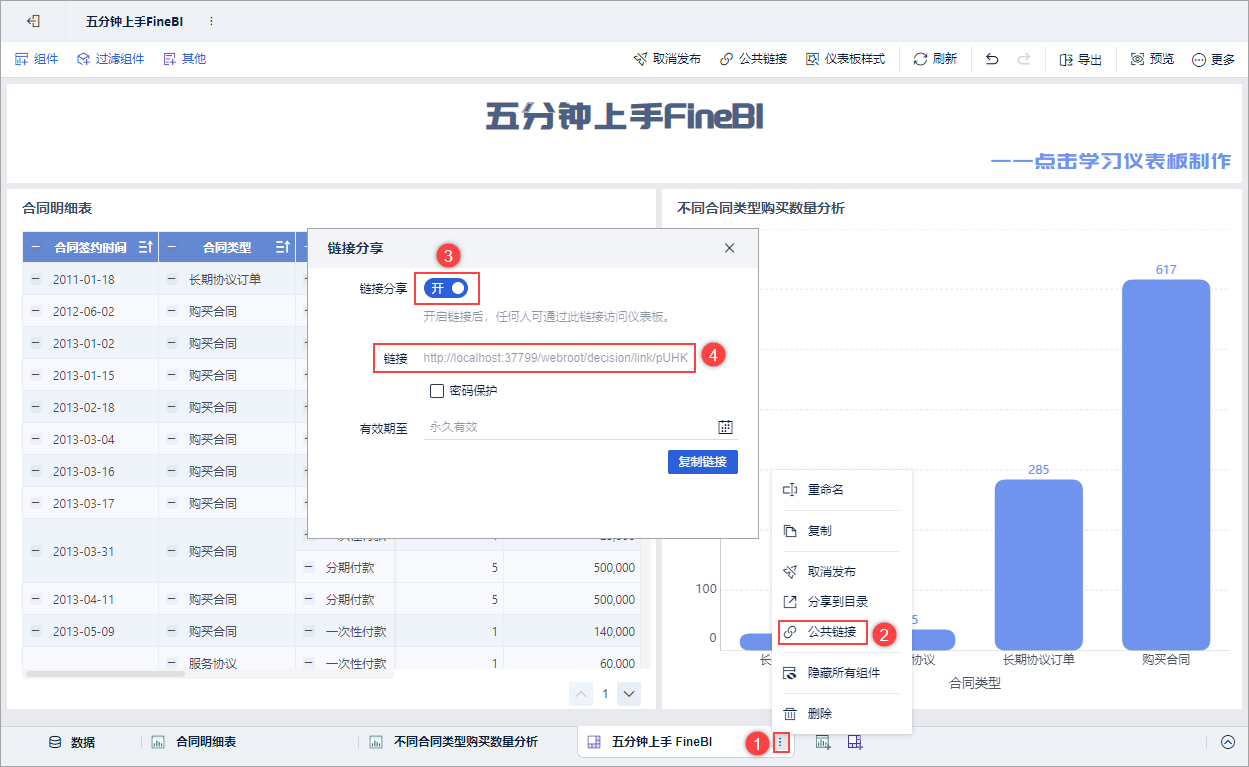Click the back/exit icon at top left
The width and height of the screenshot is (1249, 767).
33,21
